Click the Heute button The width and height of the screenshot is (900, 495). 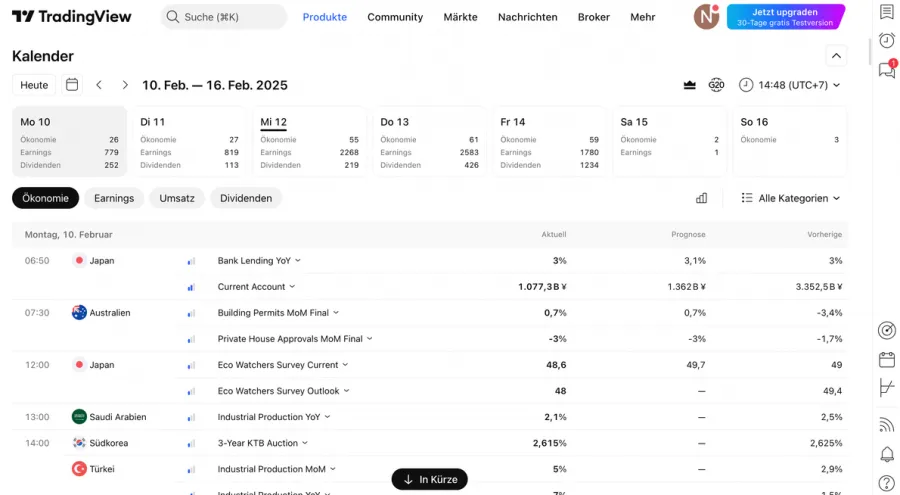point(34,85)
